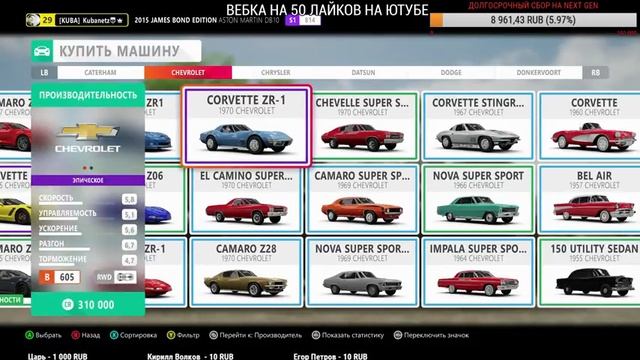Choose the Camaro Super Sport 1969 card

click(362, 199)
